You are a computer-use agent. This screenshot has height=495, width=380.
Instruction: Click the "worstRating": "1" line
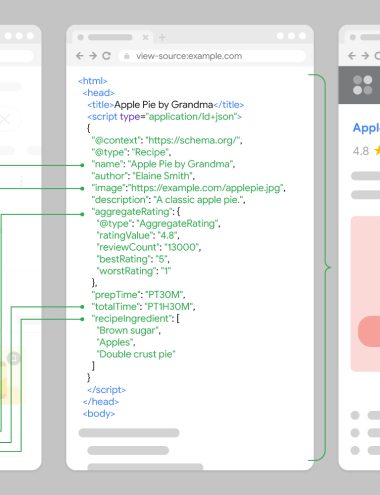pos(134,271)
